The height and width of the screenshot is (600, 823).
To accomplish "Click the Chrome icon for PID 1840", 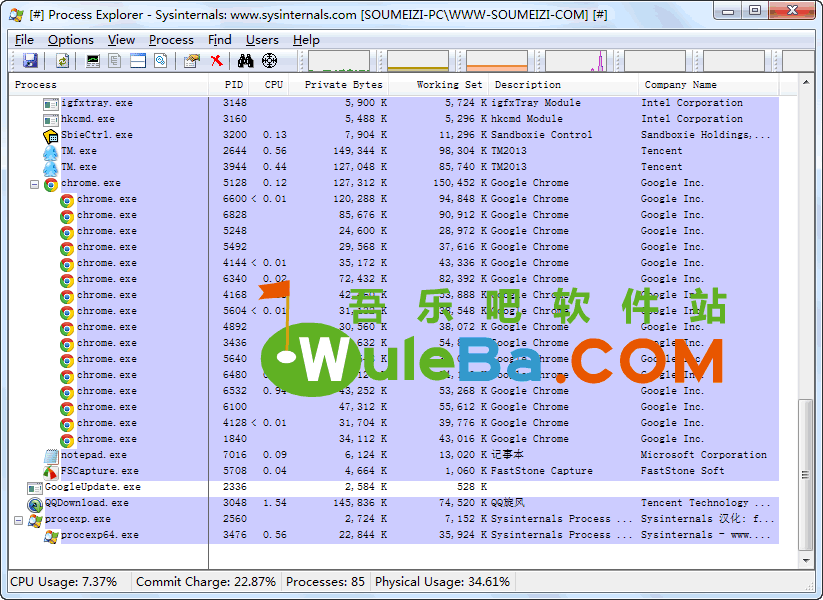I will tap(67, 440).
